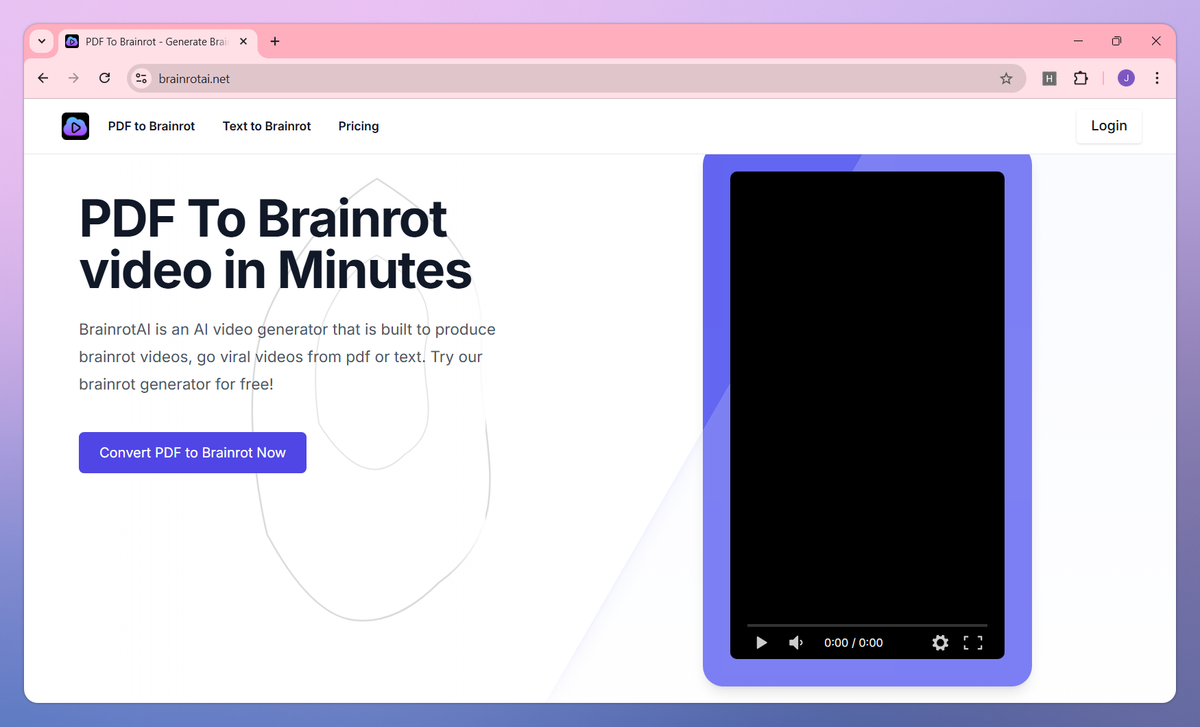The height and width of the screenshot is (727, 1200).
Task: Click the Login button
Action: pos(1108,126)
